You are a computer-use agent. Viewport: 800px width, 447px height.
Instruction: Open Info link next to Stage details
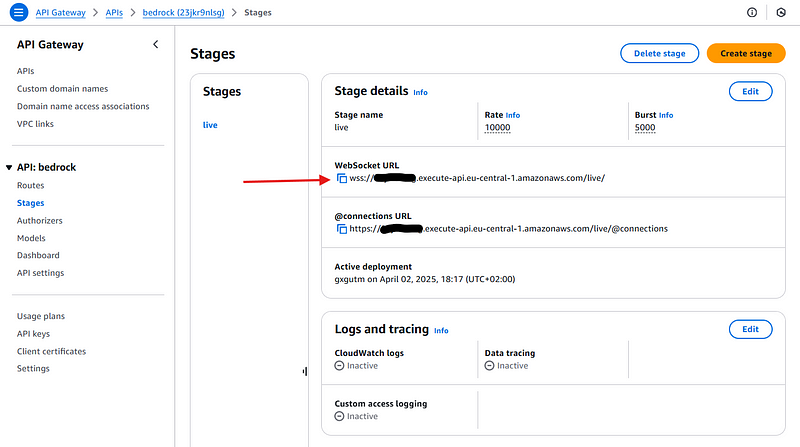420,92
